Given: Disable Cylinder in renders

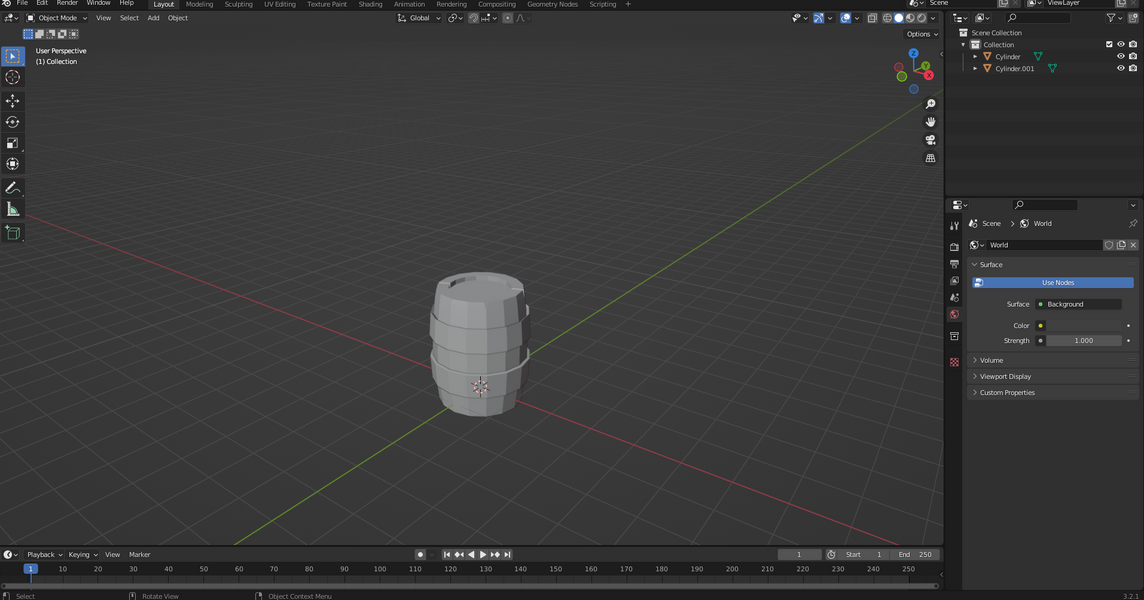Looking at the screenshot, I should pos(1133,56).
